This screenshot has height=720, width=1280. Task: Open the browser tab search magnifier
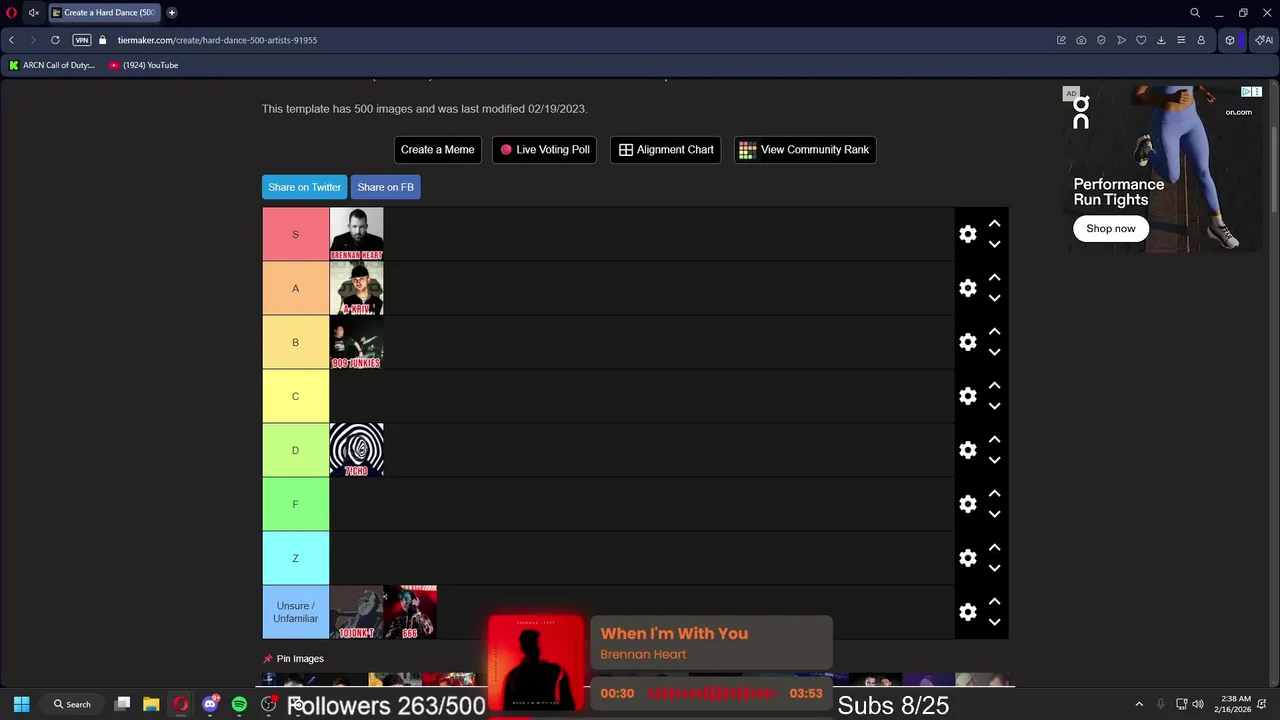1195,13
